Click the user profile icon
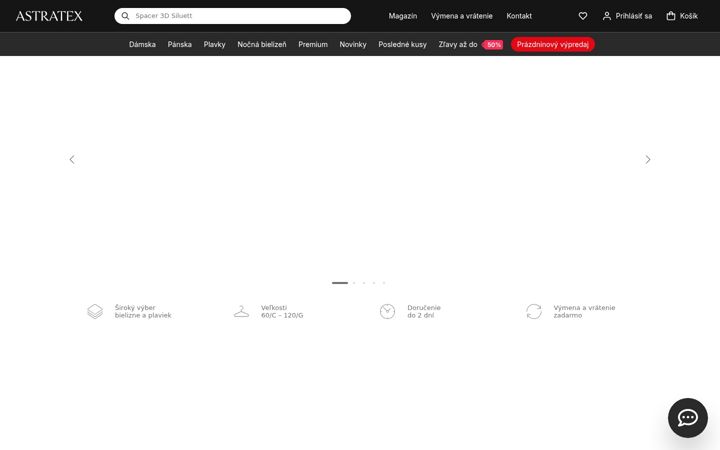 click(607, 16)
